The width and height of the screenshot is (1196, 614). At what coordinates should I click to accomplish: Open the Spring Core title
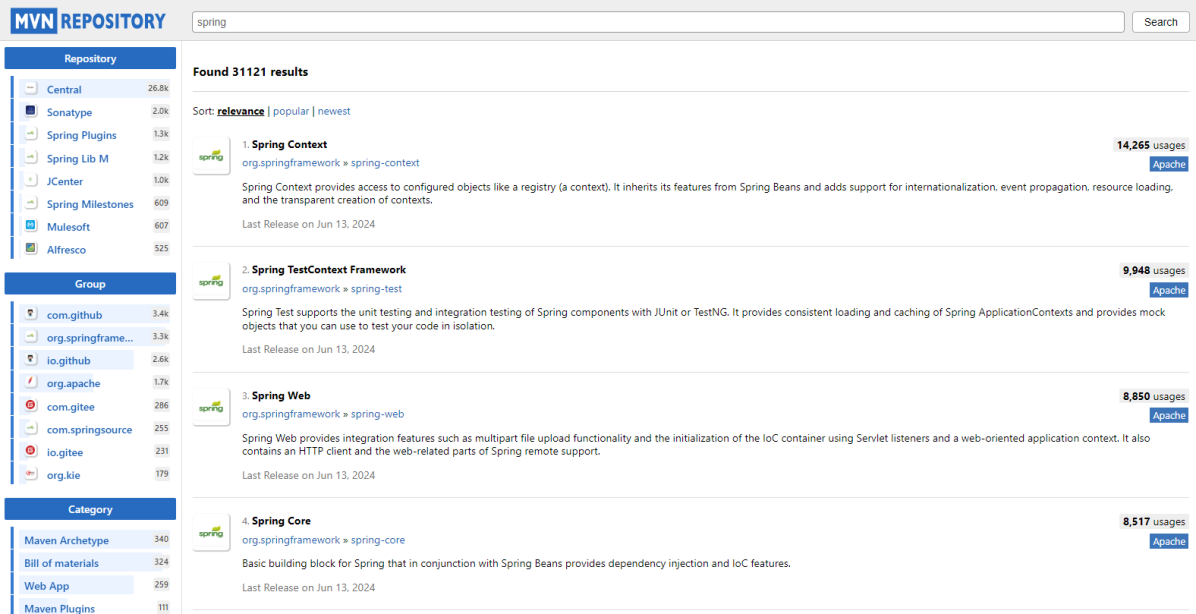281,521
